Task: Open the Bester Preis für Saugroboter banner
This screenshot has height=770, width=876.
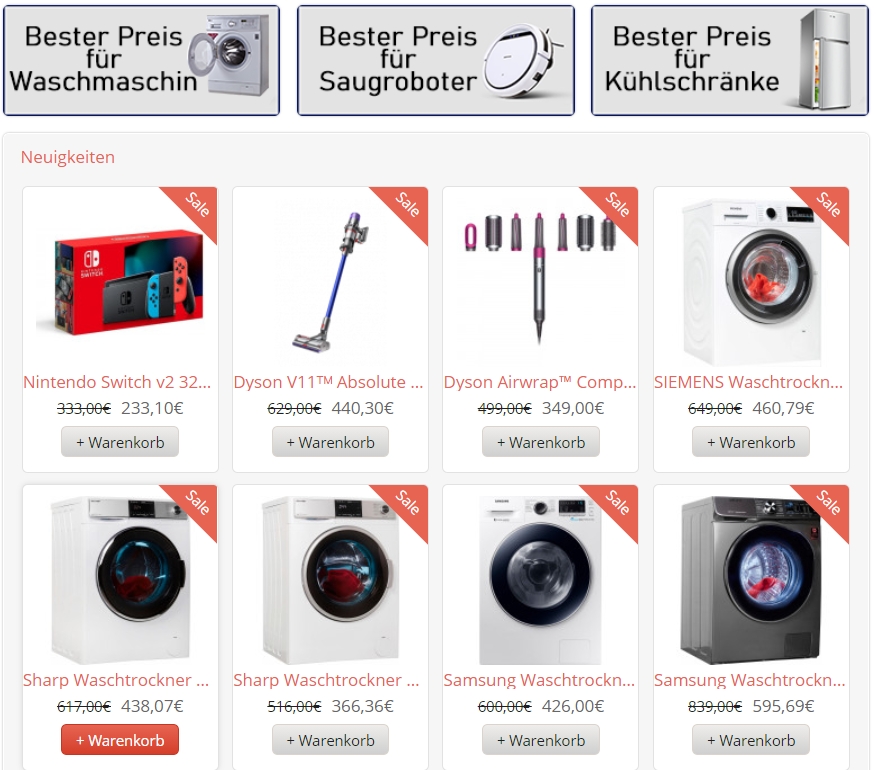Action: click(436, 60)
